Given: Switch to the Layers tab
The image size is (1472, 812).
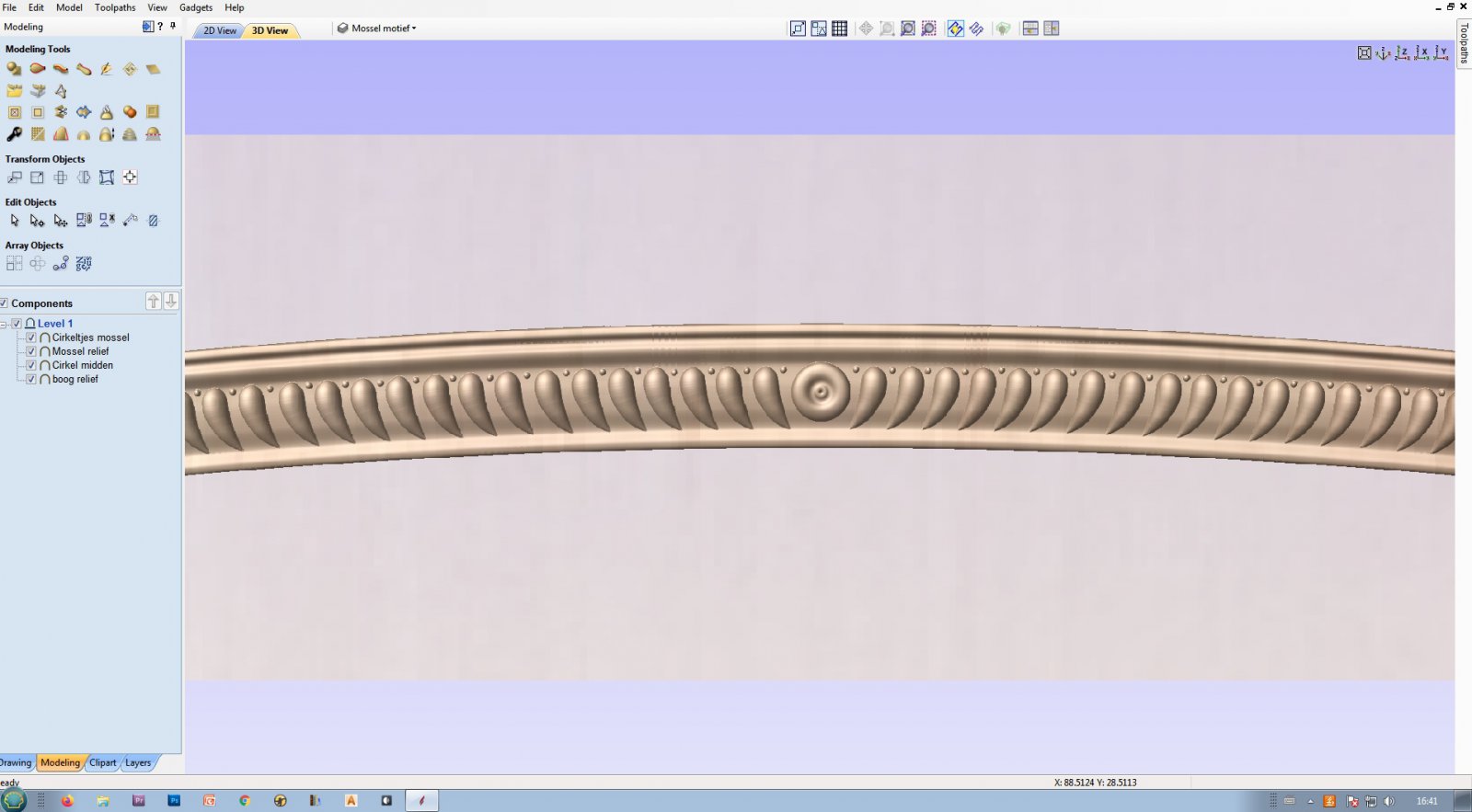Looking at the screenshot, I should coord(138,762).
